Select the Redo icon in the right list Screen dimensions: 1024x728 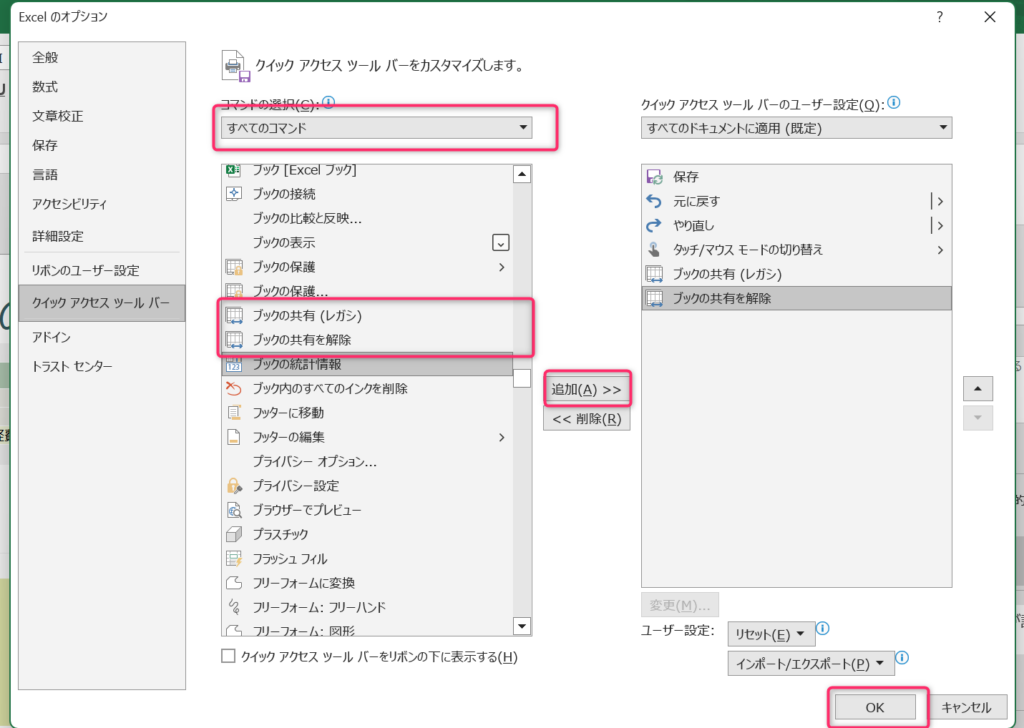(x=655, y=225)
